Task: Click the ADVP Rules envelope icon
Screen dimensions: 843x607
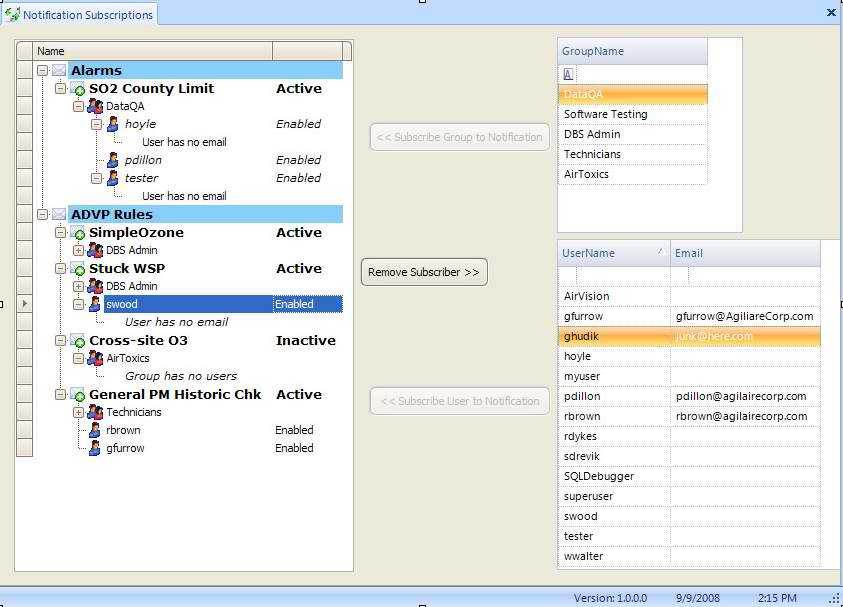Action: point(59,214)
